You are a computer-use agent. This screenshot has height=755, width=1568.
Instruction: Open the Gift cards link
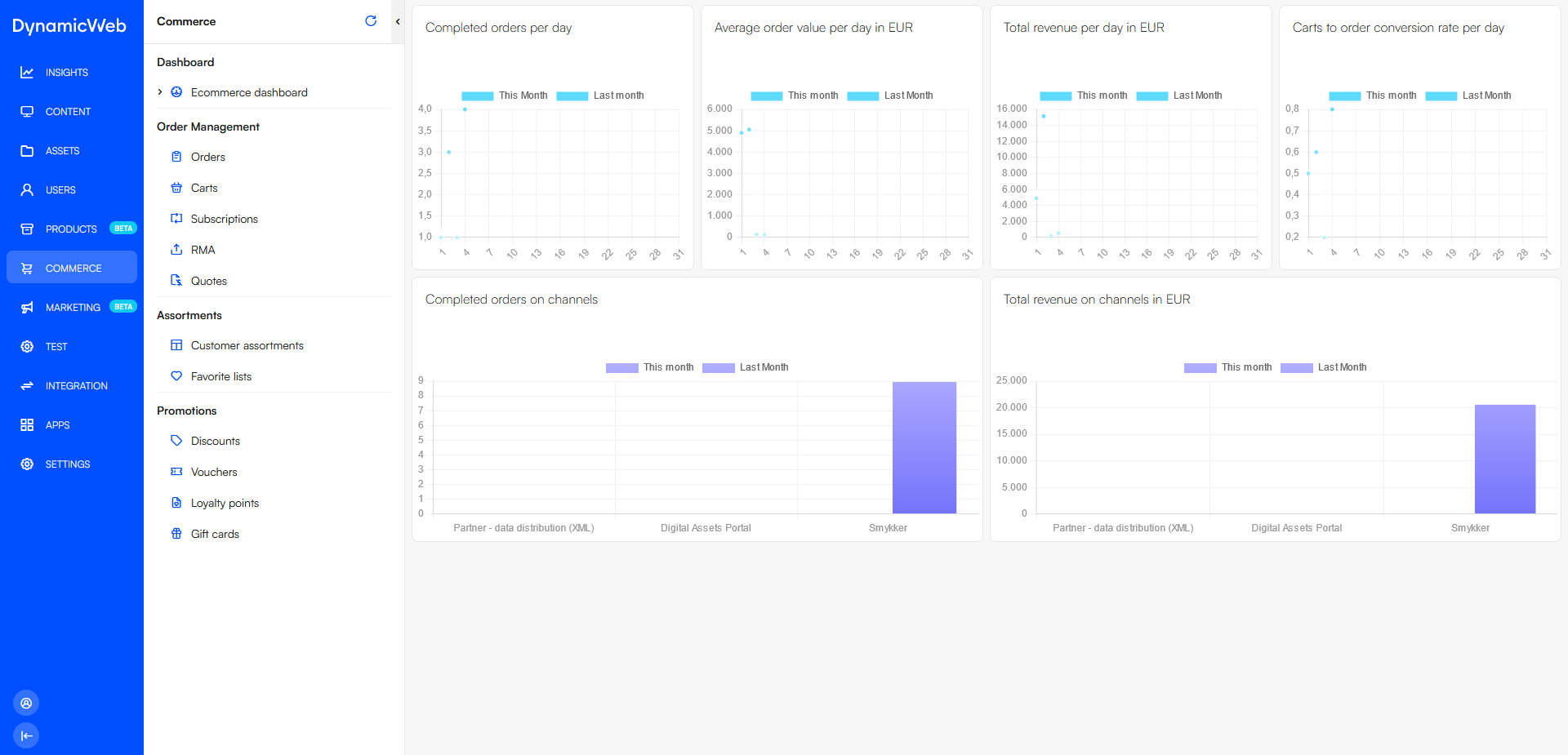click(215, 534)
